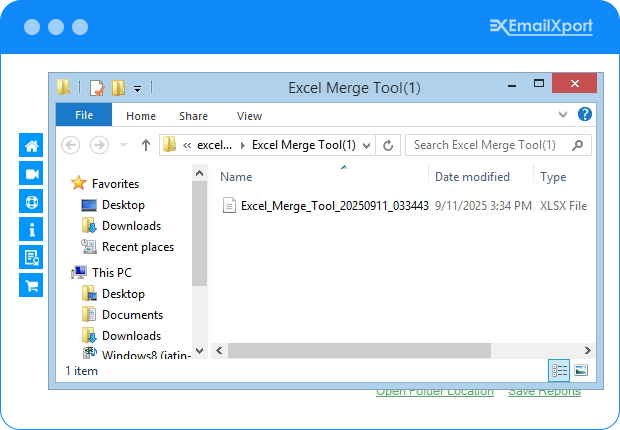Expand the breadcrumb chevron before excel...
The width and height of the screenshot is (620, 430).
pos(187,146)
